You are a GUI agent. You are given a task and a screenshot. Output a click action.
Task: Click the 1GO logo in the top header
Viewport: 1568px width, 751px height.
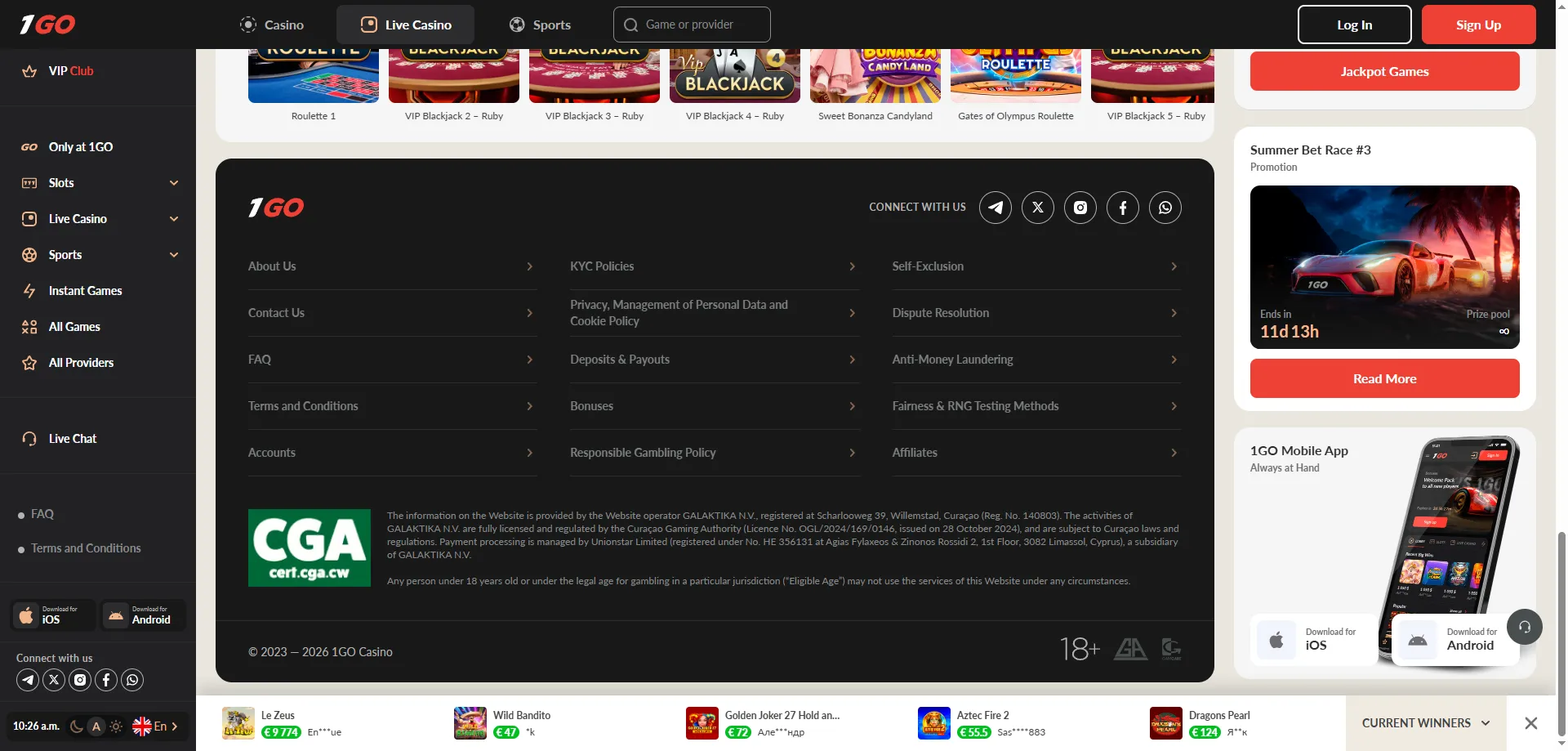tap(47, 25)
